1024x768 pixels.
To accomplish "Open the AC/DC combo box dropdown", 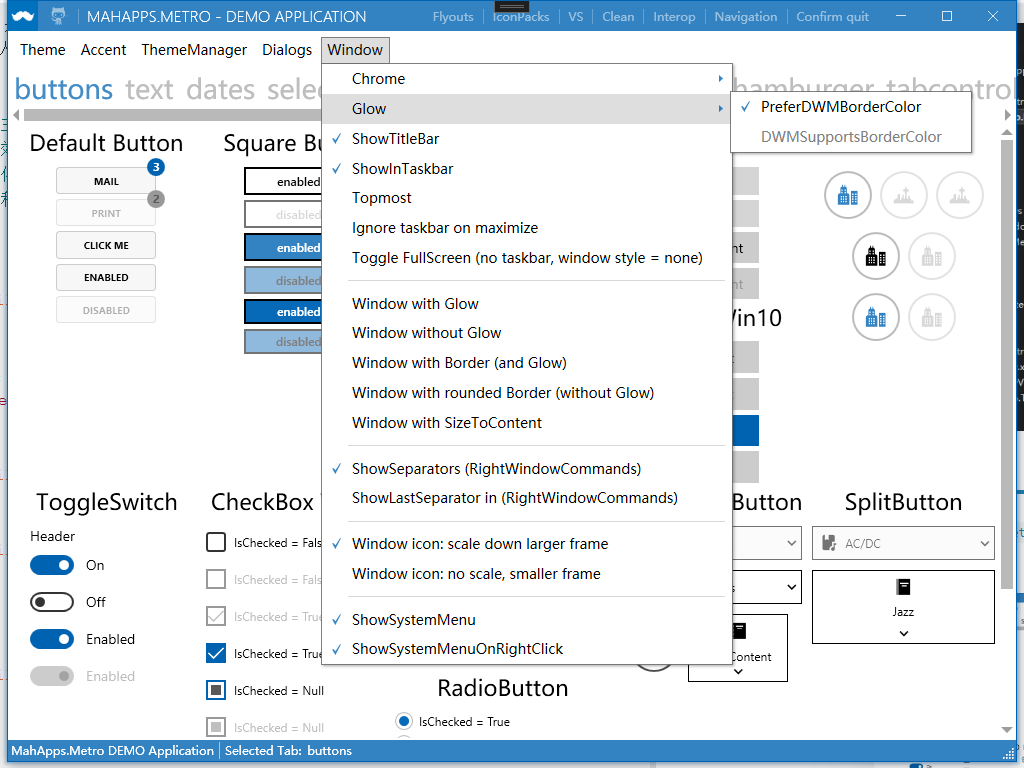I will pyautogui.click(x=984, y=543).
